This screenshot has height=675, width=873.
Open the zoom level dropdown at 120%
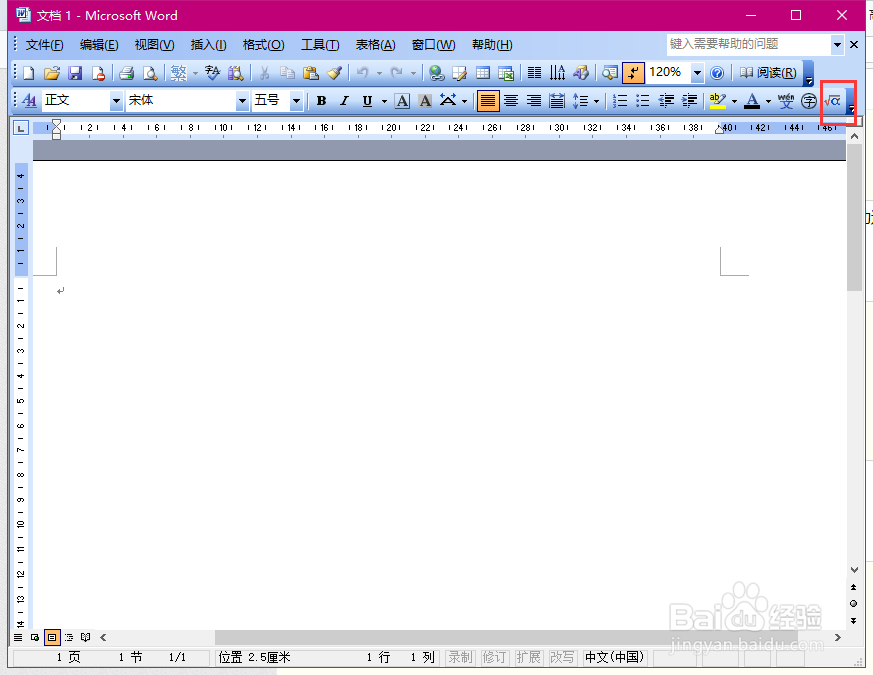(698, 73)
